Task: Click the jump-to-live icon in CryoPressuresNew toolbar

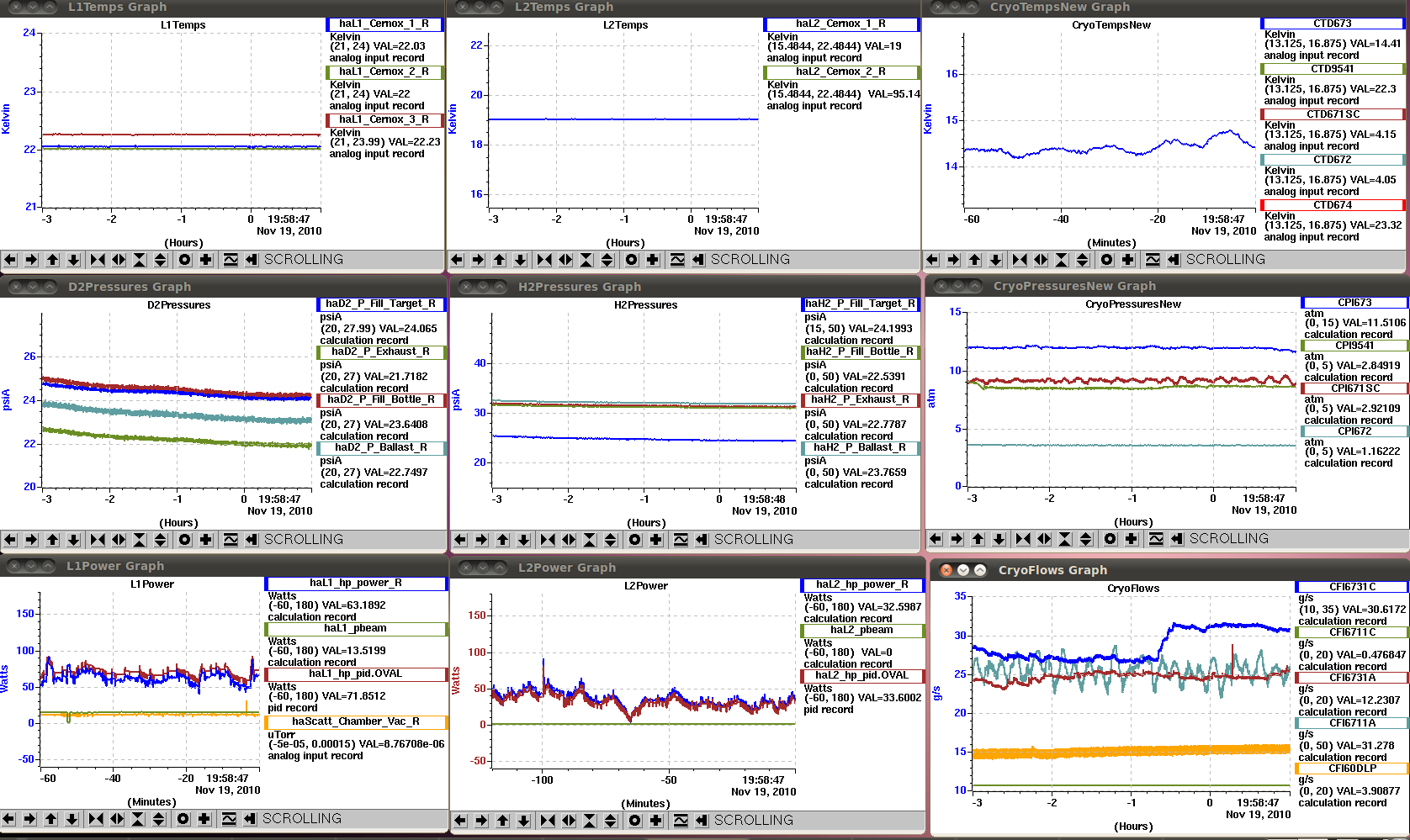Action: coord(1177,539)
